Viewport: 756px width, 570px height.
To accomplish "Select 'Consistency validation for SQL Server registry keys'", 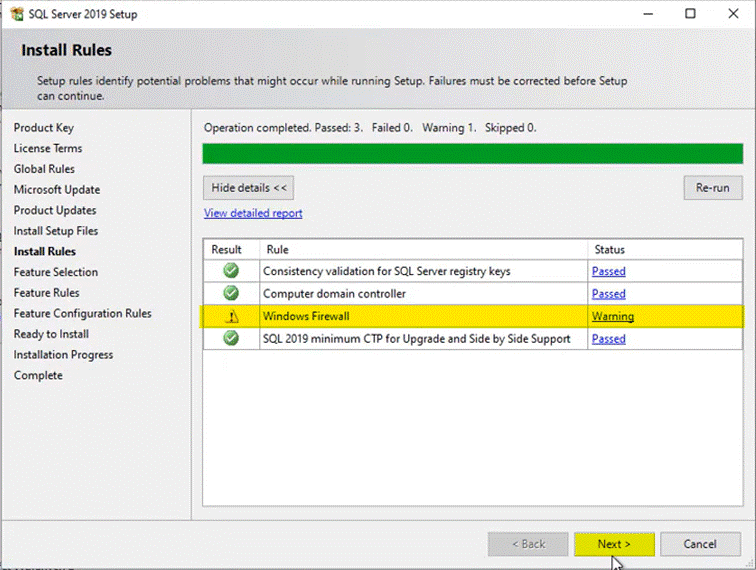I will [387, 271].
